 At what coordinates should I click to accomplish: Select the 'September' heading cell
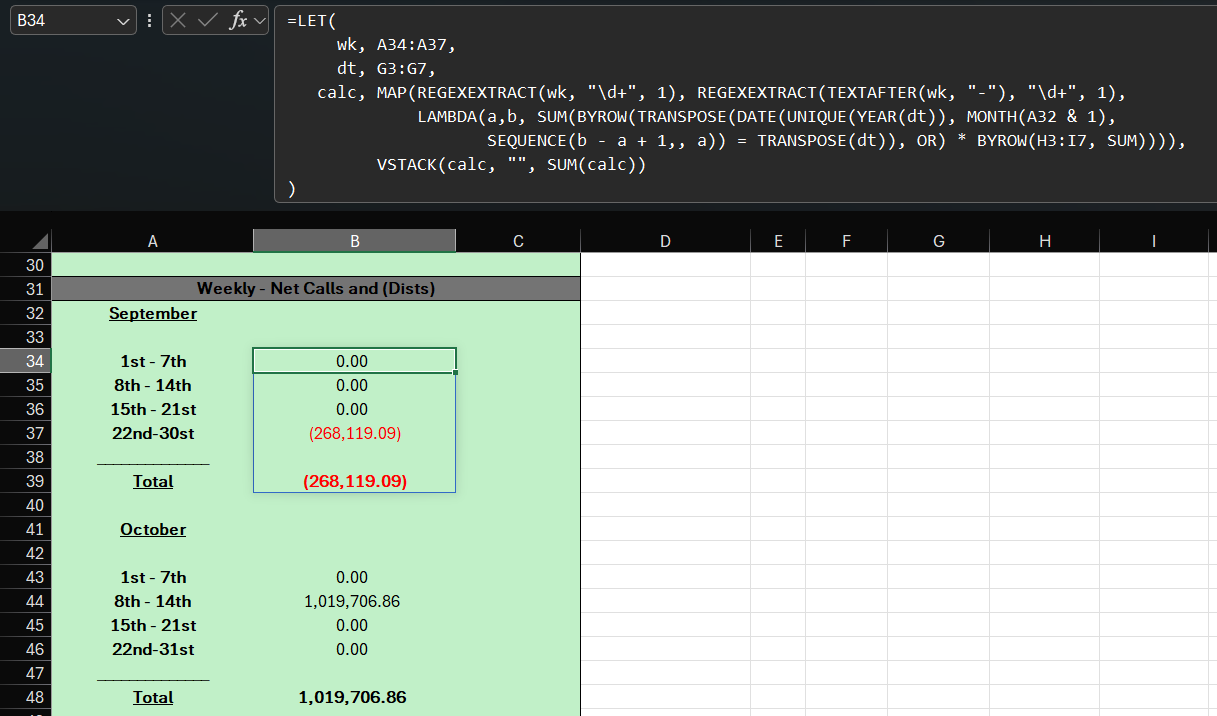coord(153,313)
